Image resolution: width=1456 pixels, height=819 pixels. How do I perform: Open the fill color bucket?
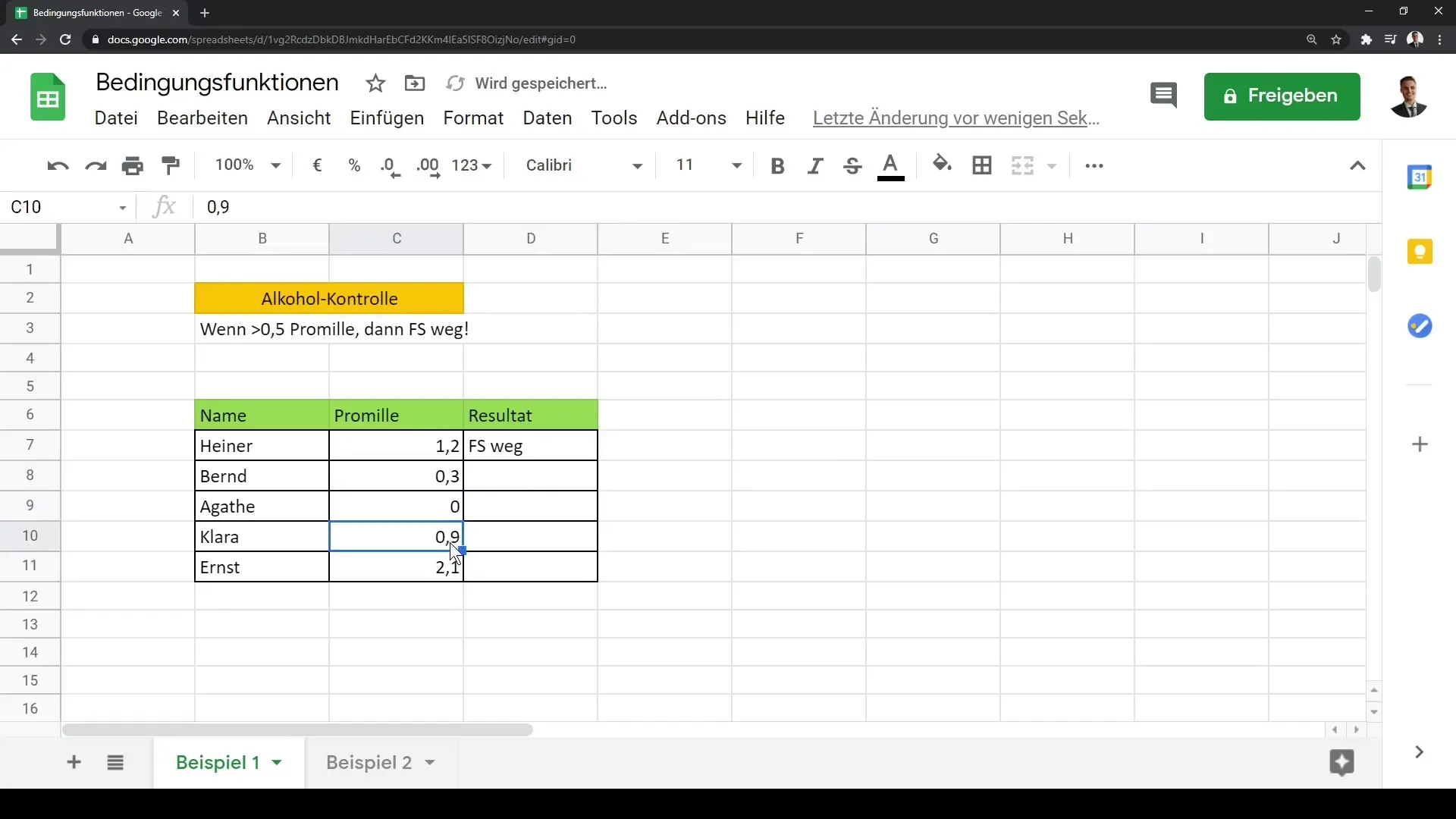[x=942, y=164]
